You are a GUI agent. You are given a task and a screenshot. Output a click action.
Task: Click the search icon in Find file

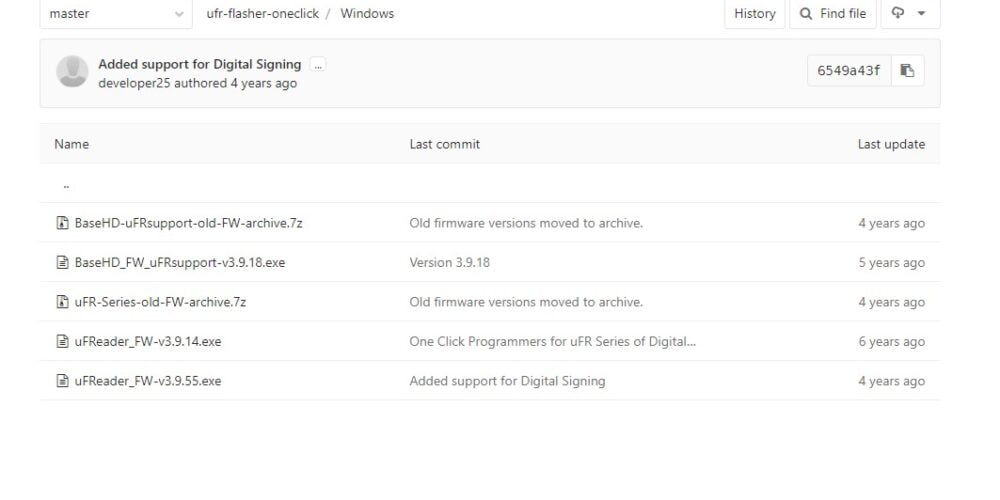(x=806, y=13)
